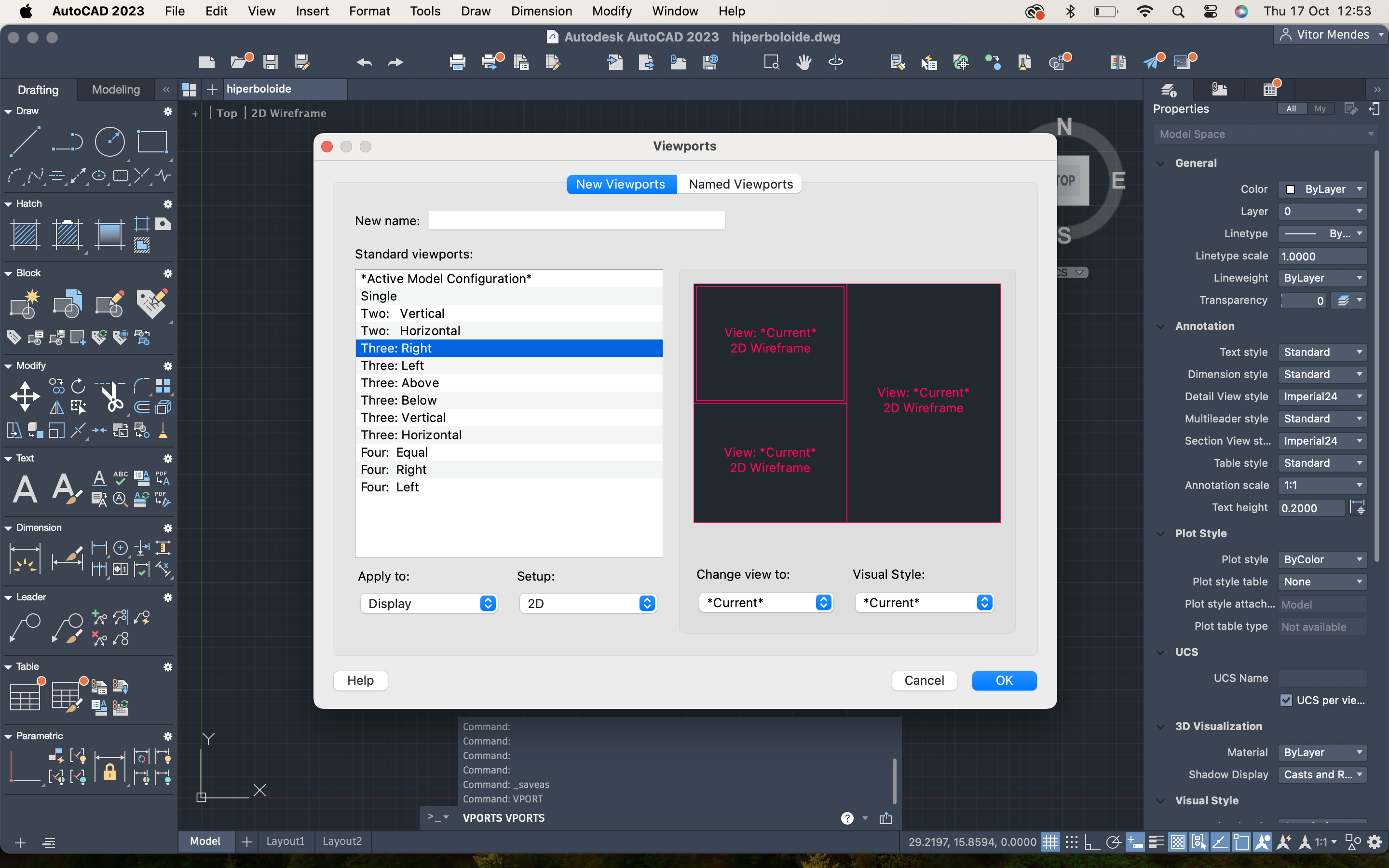Adjust the Transparency slider
The image size is (1389, 868).
[1304, 300]
